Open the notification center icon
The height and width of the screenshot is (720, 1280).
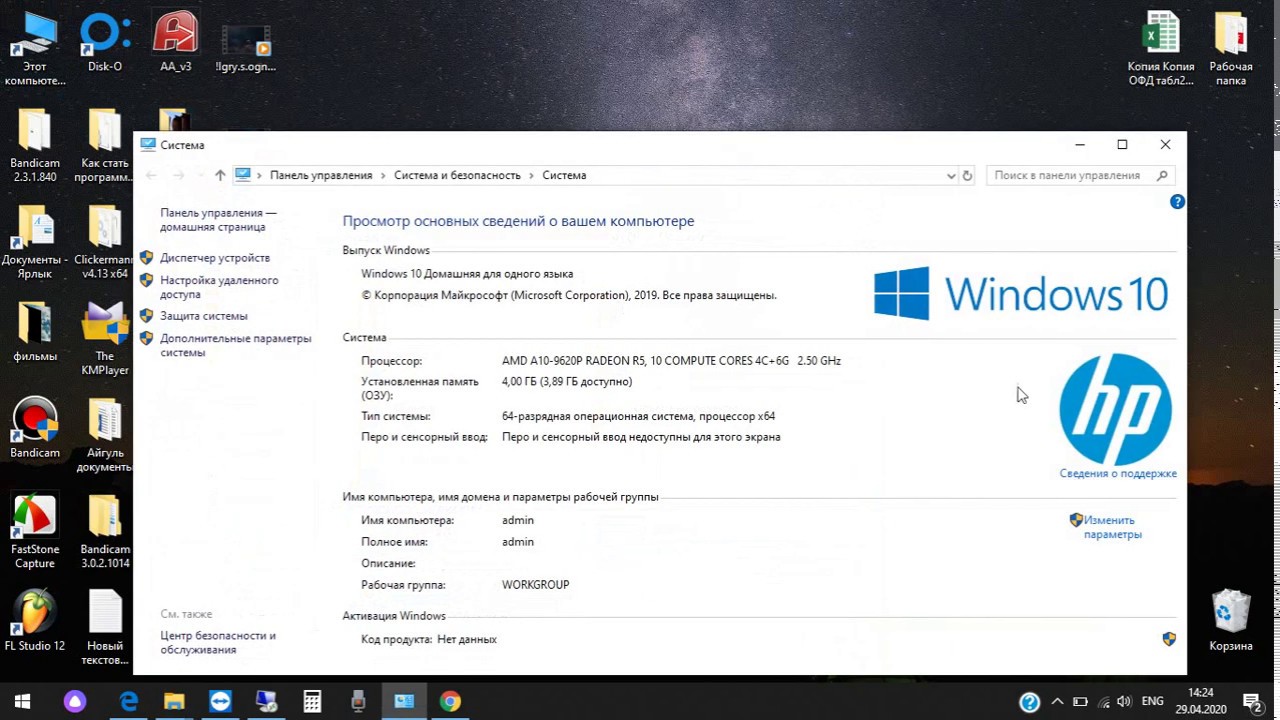[x=1252, y=701]
